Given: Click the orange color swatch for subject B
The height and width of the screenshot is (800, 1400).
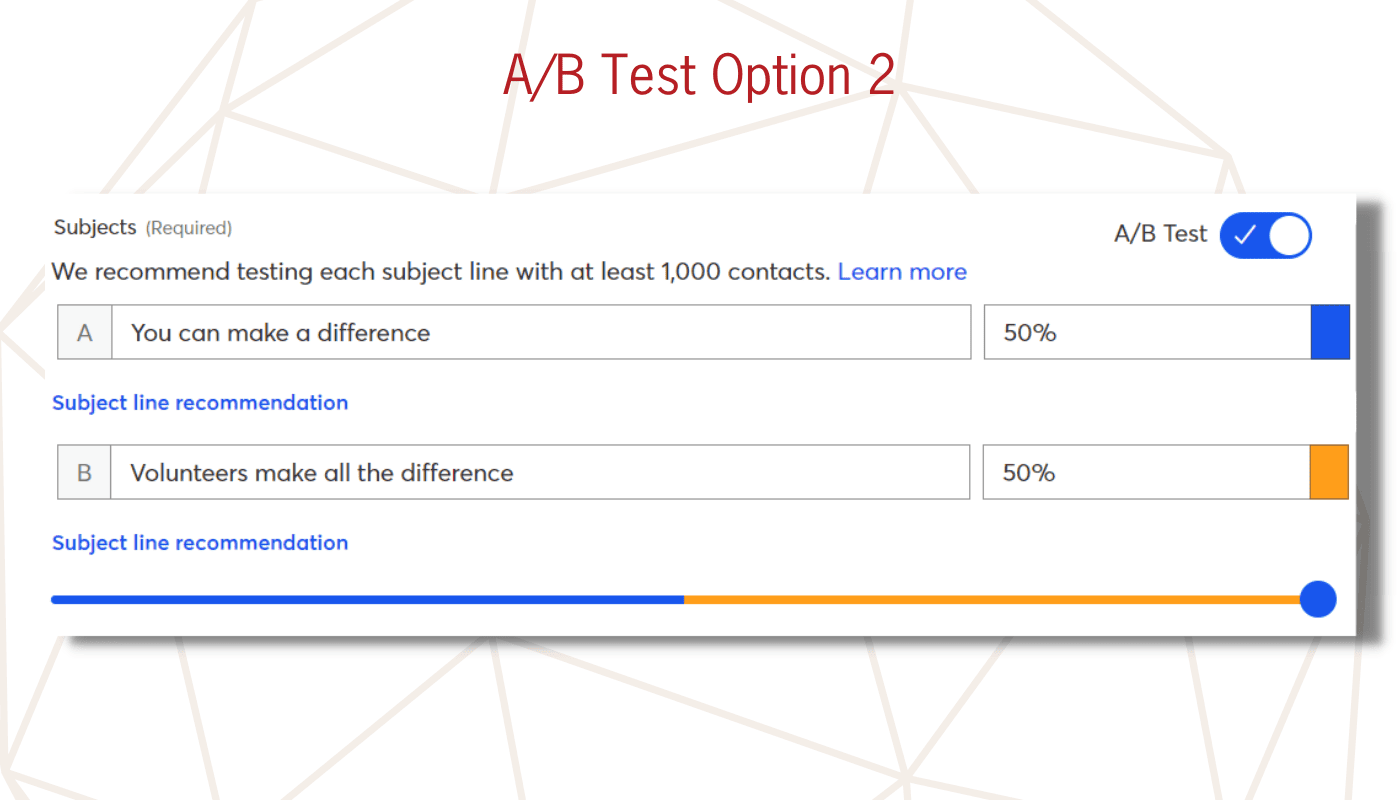Looking at the screenshot, I should [1329, 472].
